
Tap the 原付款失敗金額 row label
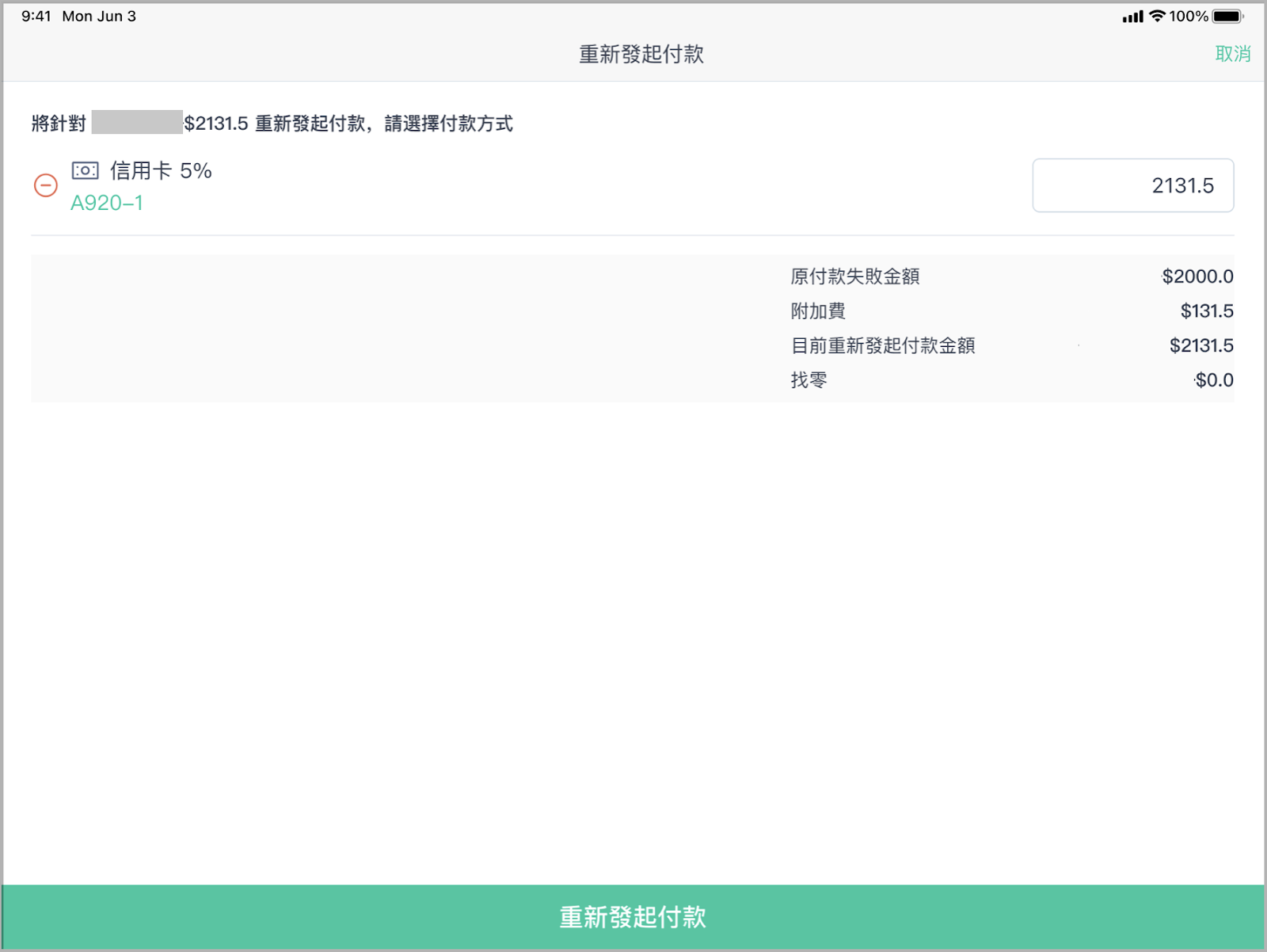tap(855, 276)
